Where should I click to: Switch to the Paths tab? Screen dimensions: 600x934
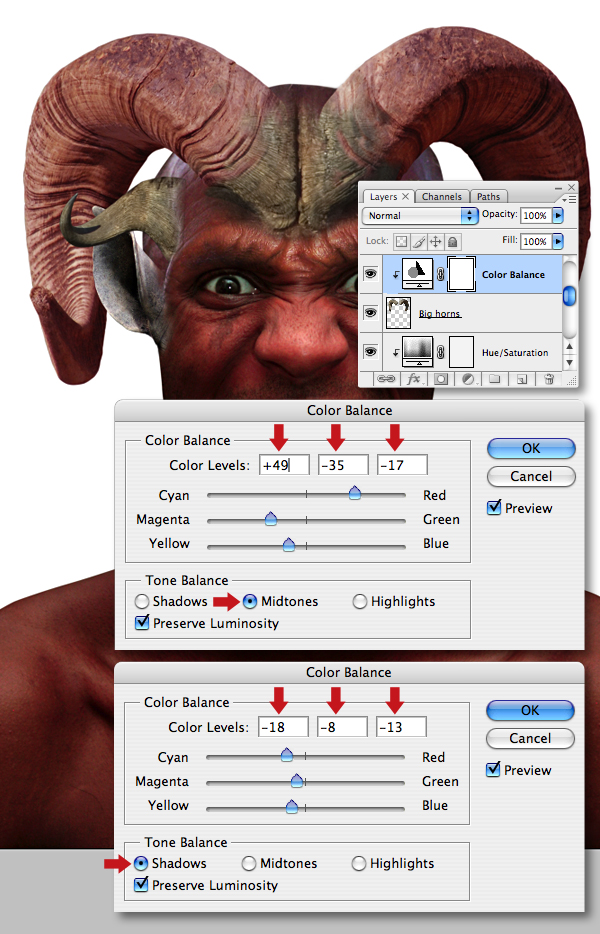(489, 197)
